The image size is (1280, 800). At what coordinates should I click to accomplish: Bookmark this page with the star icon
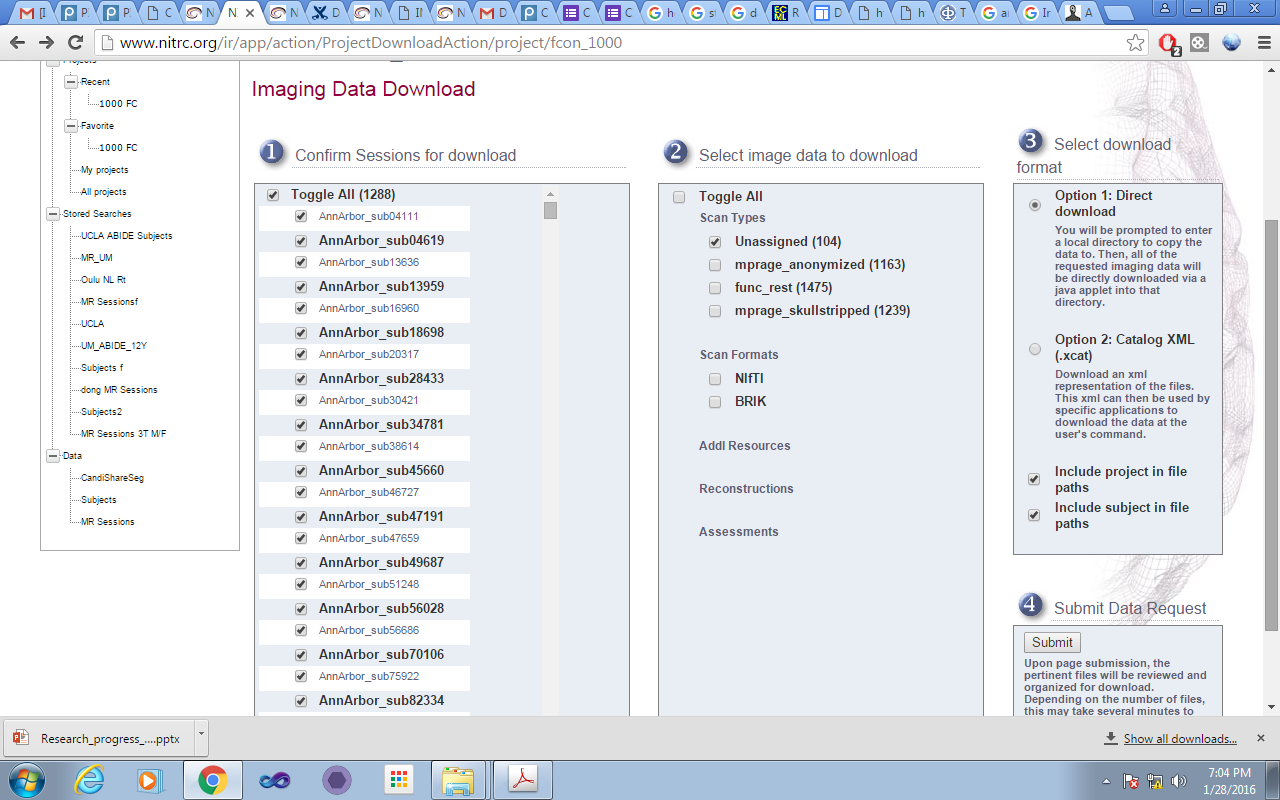click(x=1135, y=43)
